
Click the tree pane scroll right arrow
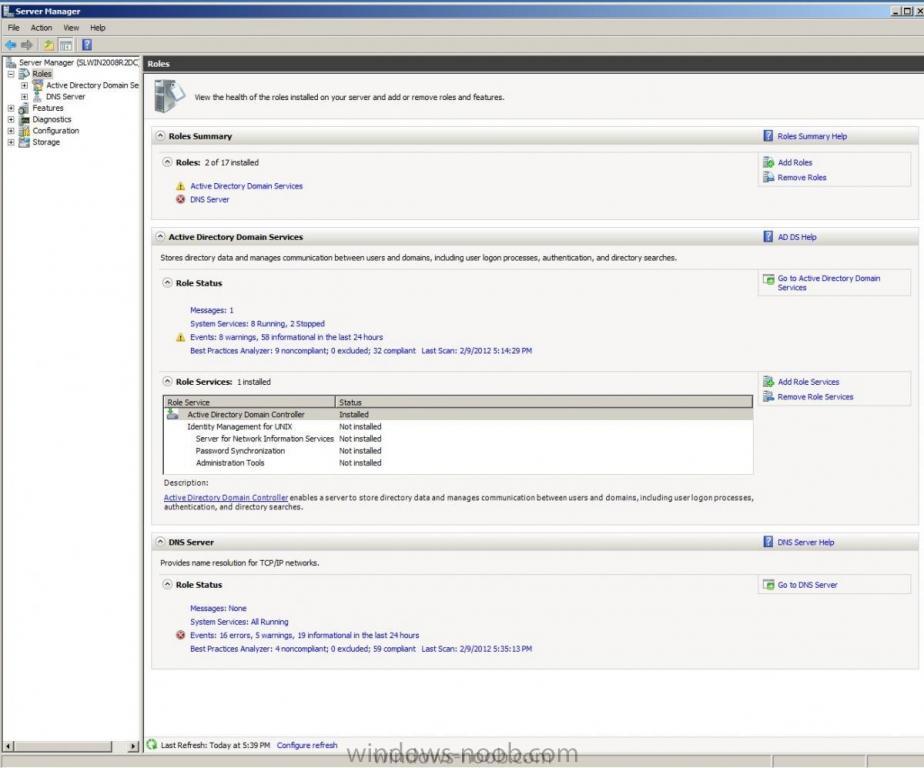coord(133,746)
